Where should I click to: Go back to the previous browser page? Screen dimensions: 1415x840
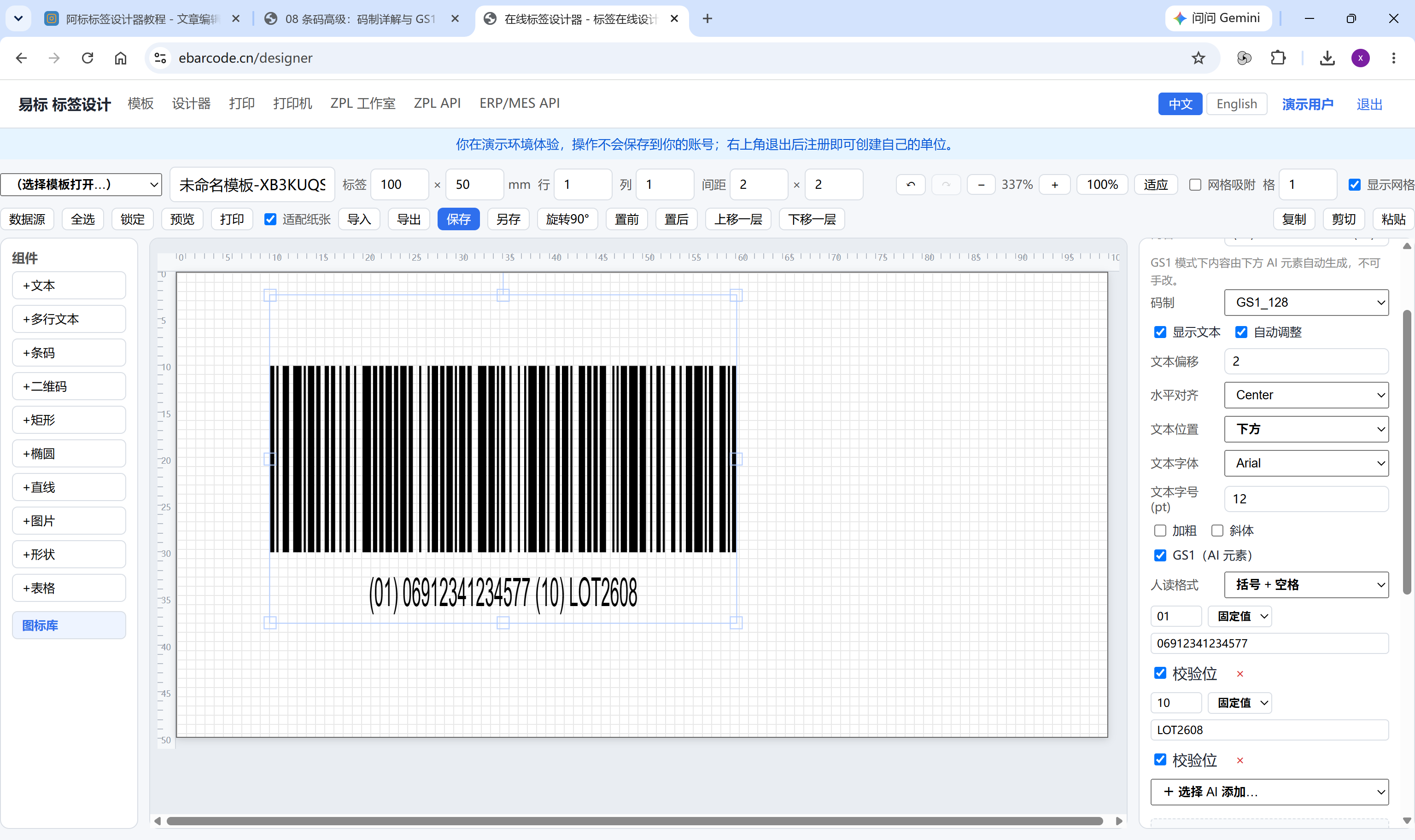pos(22,58)
